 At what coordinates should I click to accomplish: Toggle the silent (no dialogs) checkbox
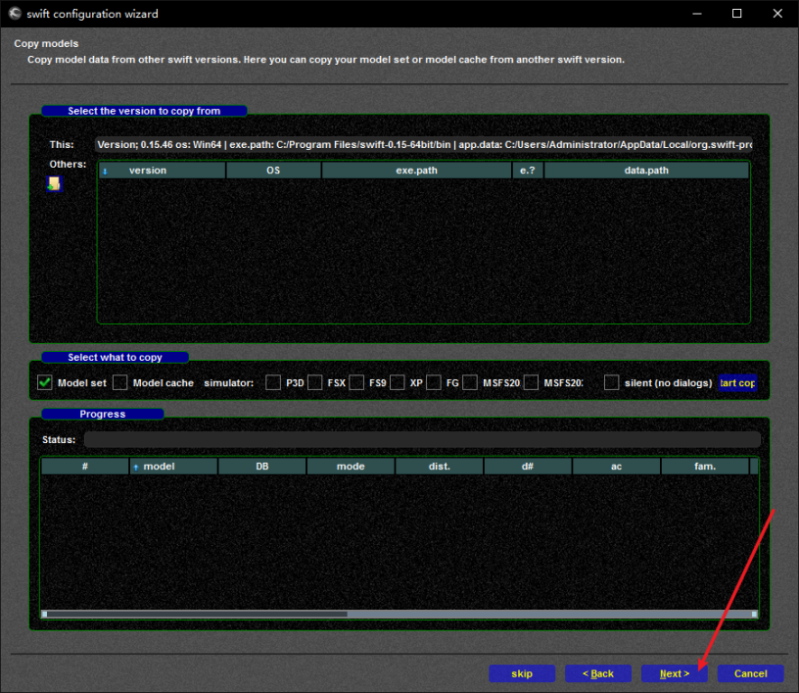click(x=611, y=382)
